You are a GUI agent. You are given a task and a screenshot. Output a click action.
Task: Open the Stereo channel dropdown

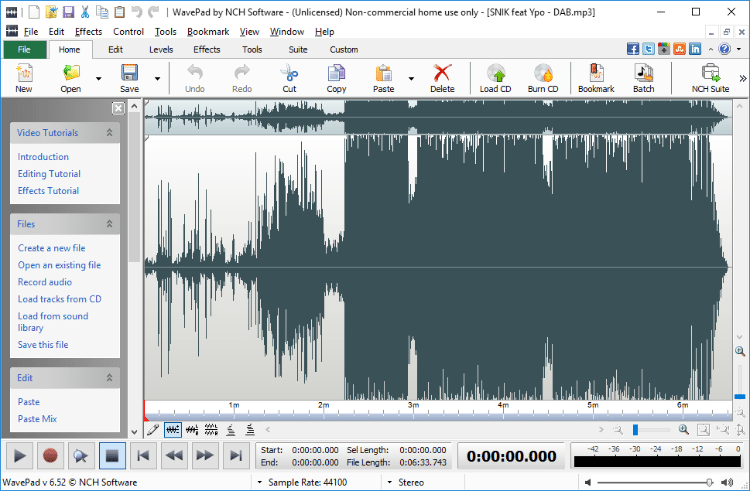[x=390, y=482]
